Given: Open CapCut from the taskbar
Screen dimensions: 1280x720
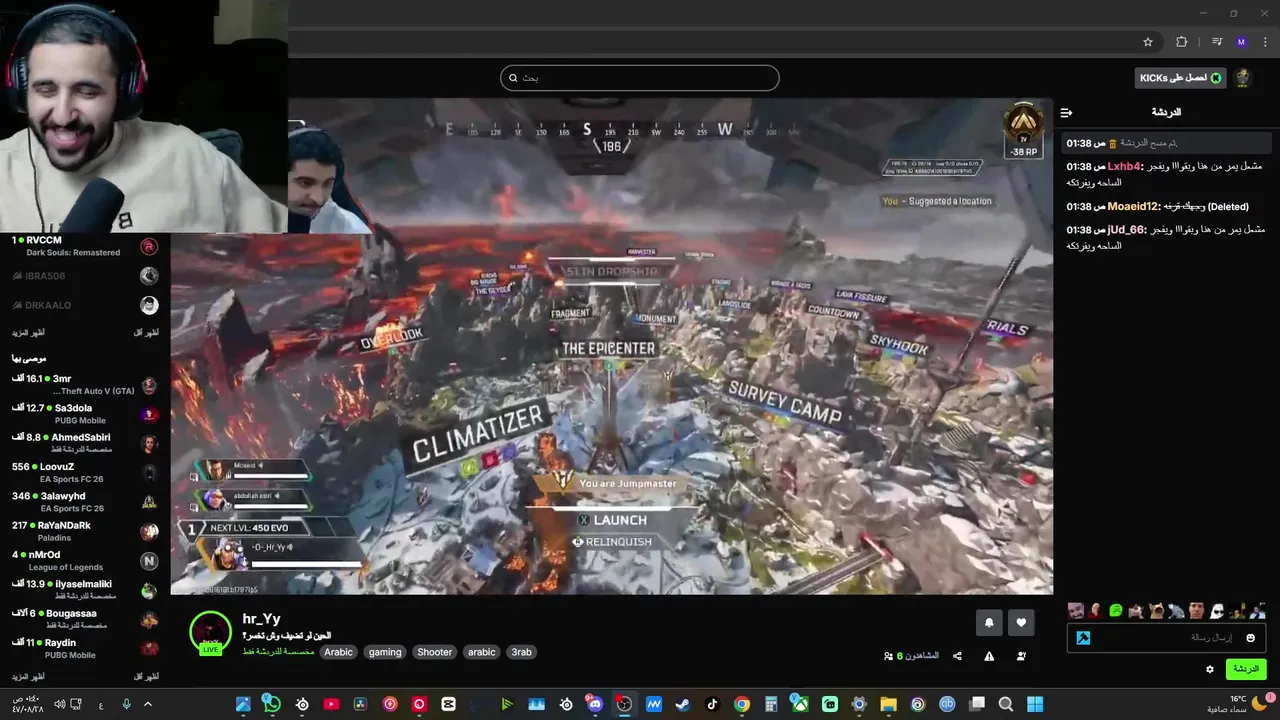Looking at the screenshot, I should (448, 704).
